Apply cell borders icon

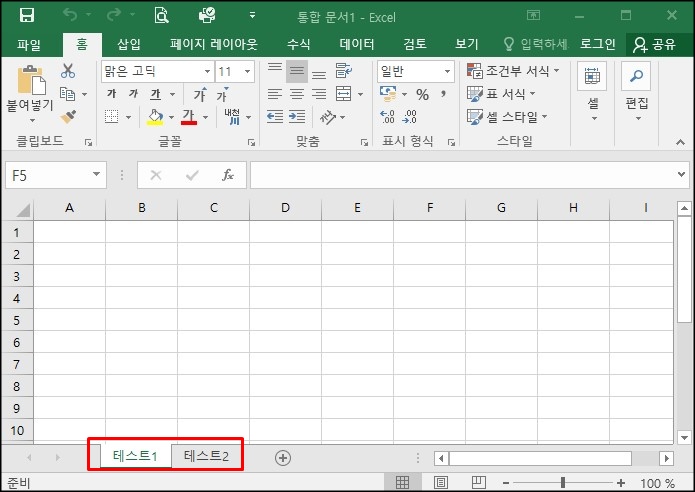point(112,117)
